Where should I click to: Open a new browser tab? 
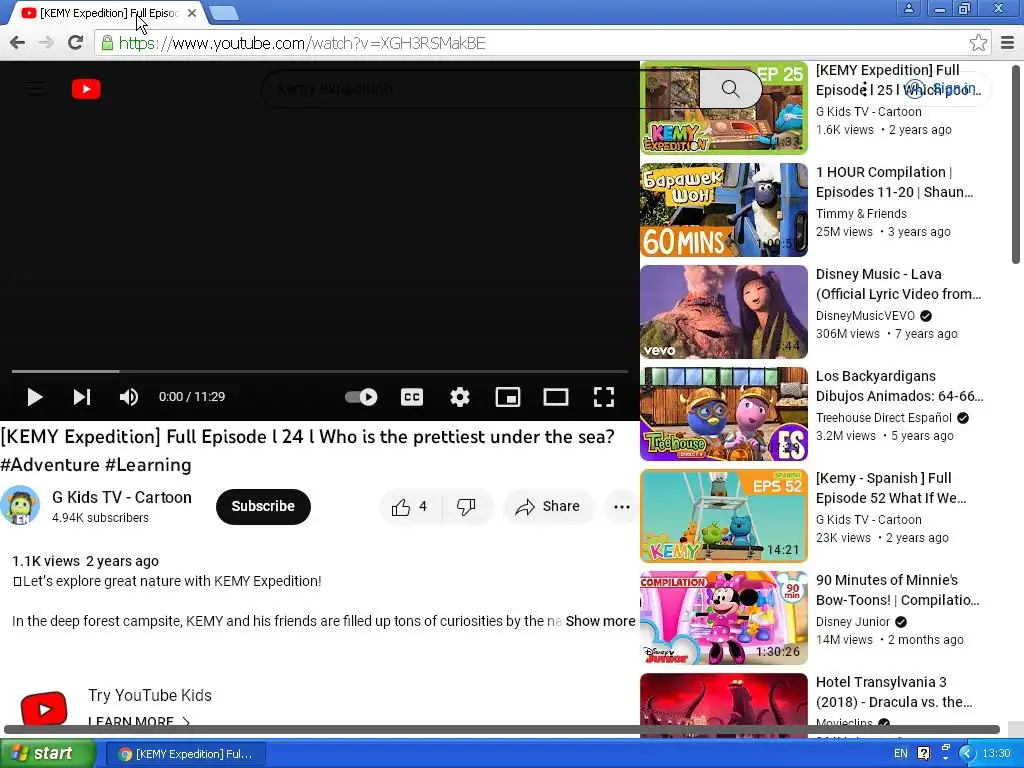click(224, 12)
